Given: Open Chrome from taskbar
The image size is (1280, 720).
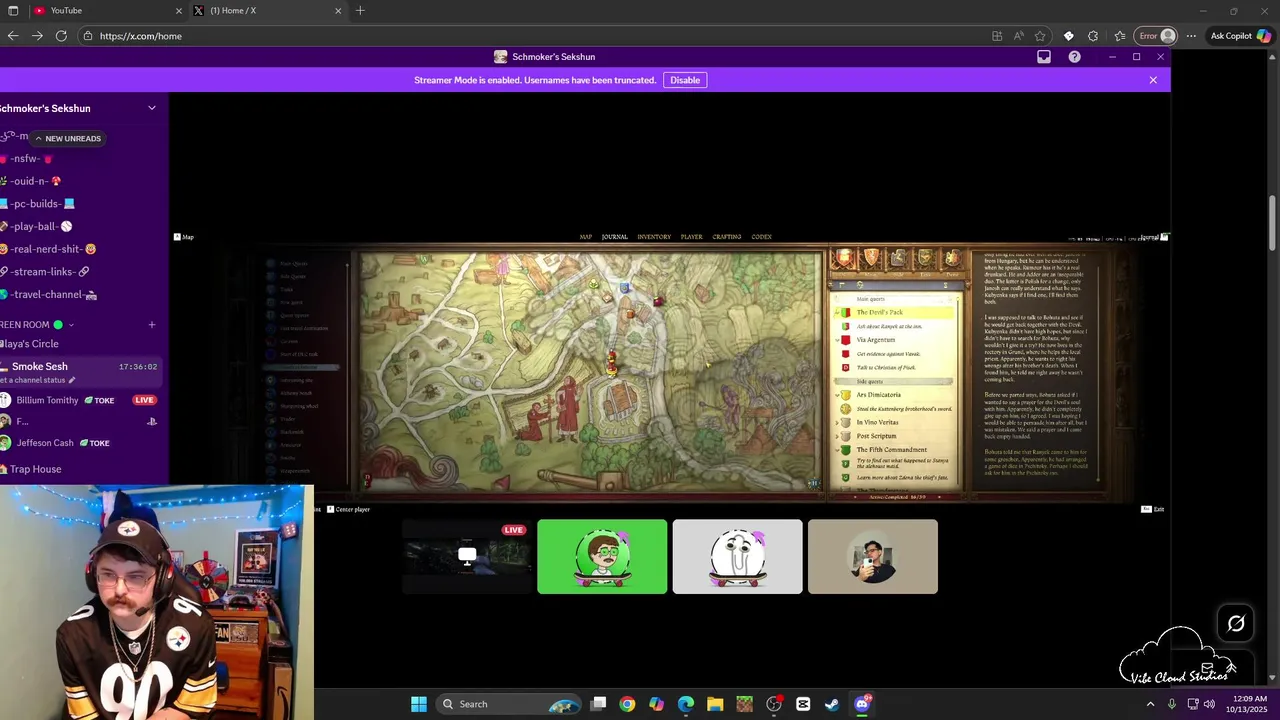Looking at the screenshot, I should [627, 704].
